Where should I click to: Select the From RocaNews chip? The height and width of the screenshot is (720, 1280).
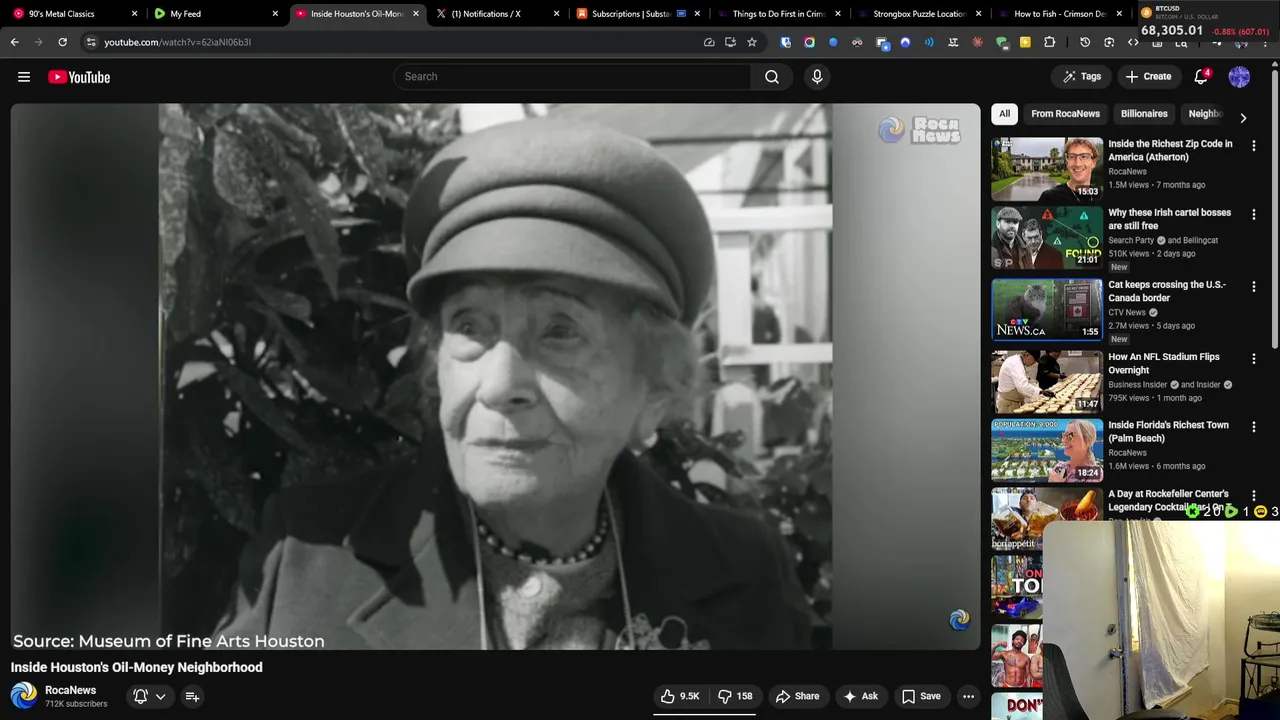pyautogui.click(x=1065, y=114)
